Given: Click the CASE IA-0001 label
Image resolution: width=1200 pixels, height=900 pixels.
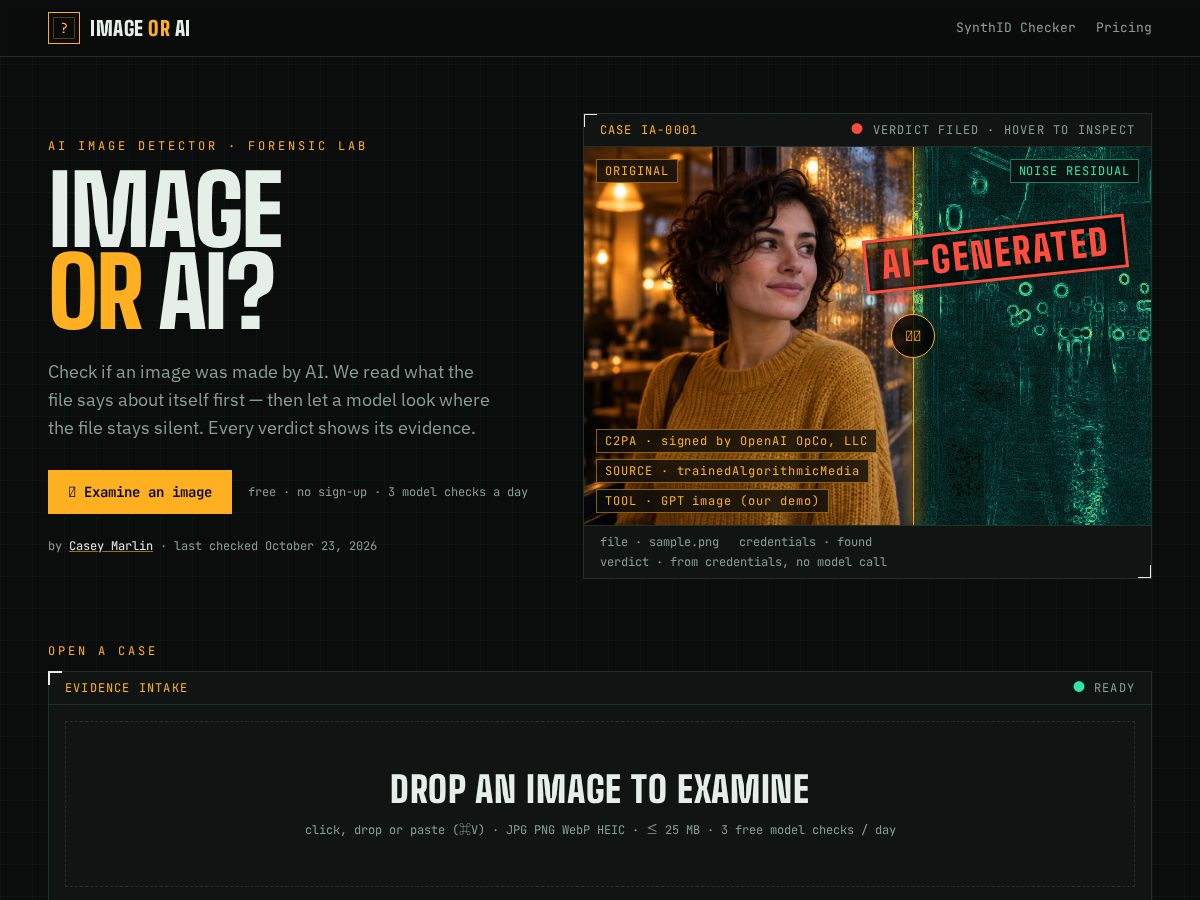Looking at the screenshot, I should click(x=649, y=130).
